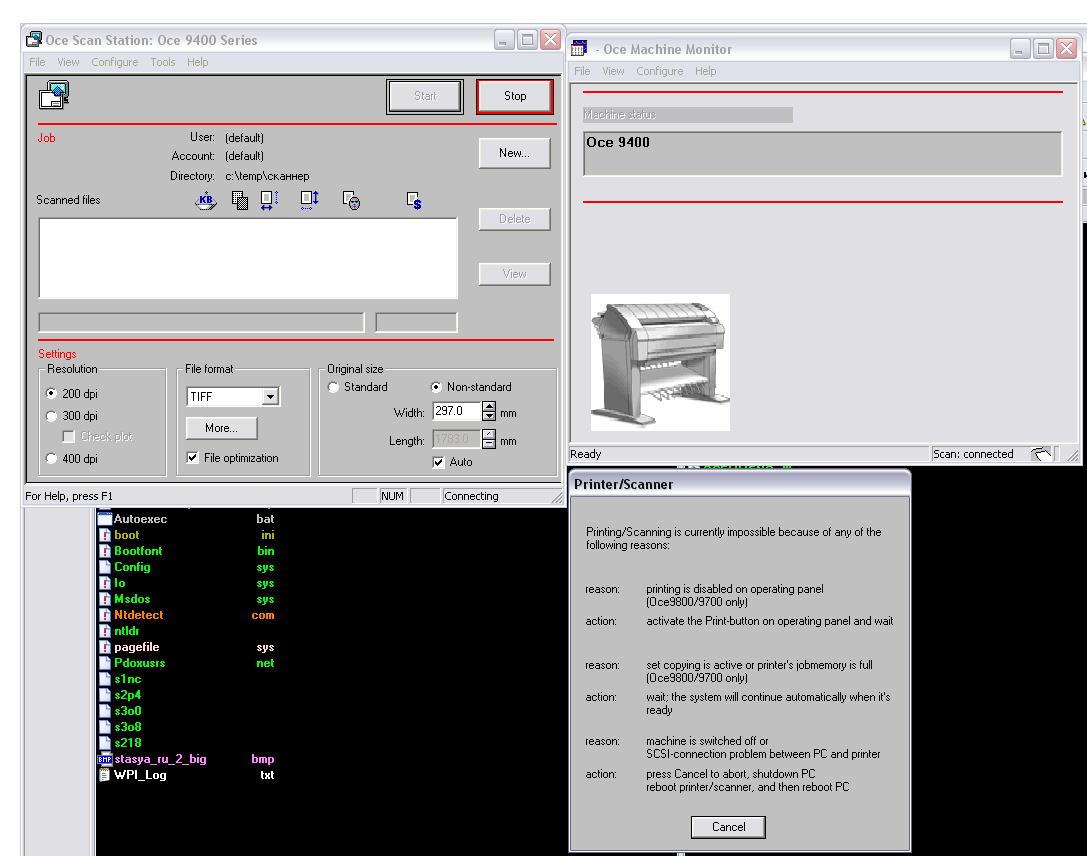Open Configure menu in Machine Monitor
1087x856 pixels.
pyautogui.click(x=659, y=71)
